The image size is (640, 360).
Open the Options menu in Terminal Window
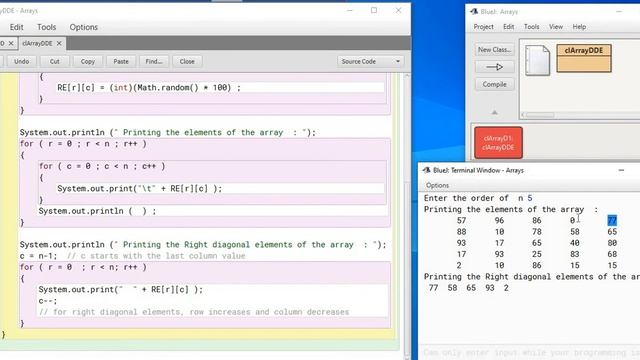[437, 185]
